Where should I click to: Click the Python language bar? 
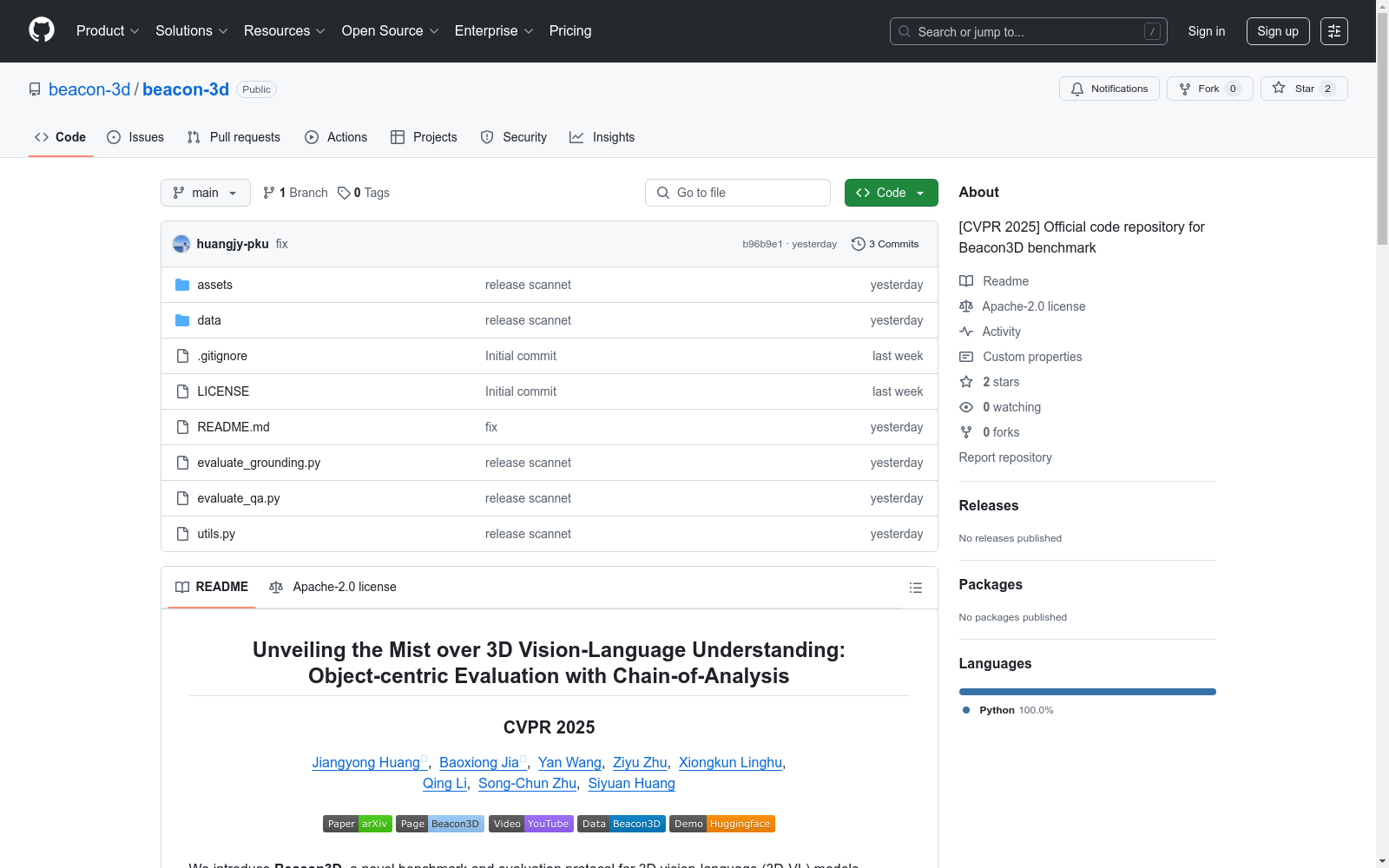coord(1088,692)
